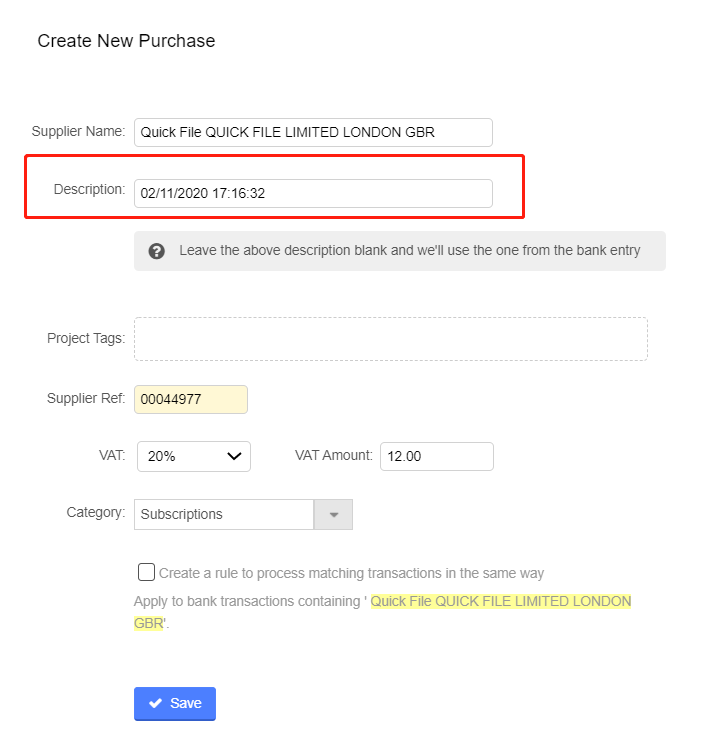The width and height of the screenshot is (714, 729).
Task: Focus the Supplier Name input field
Action: pos(313,132)
